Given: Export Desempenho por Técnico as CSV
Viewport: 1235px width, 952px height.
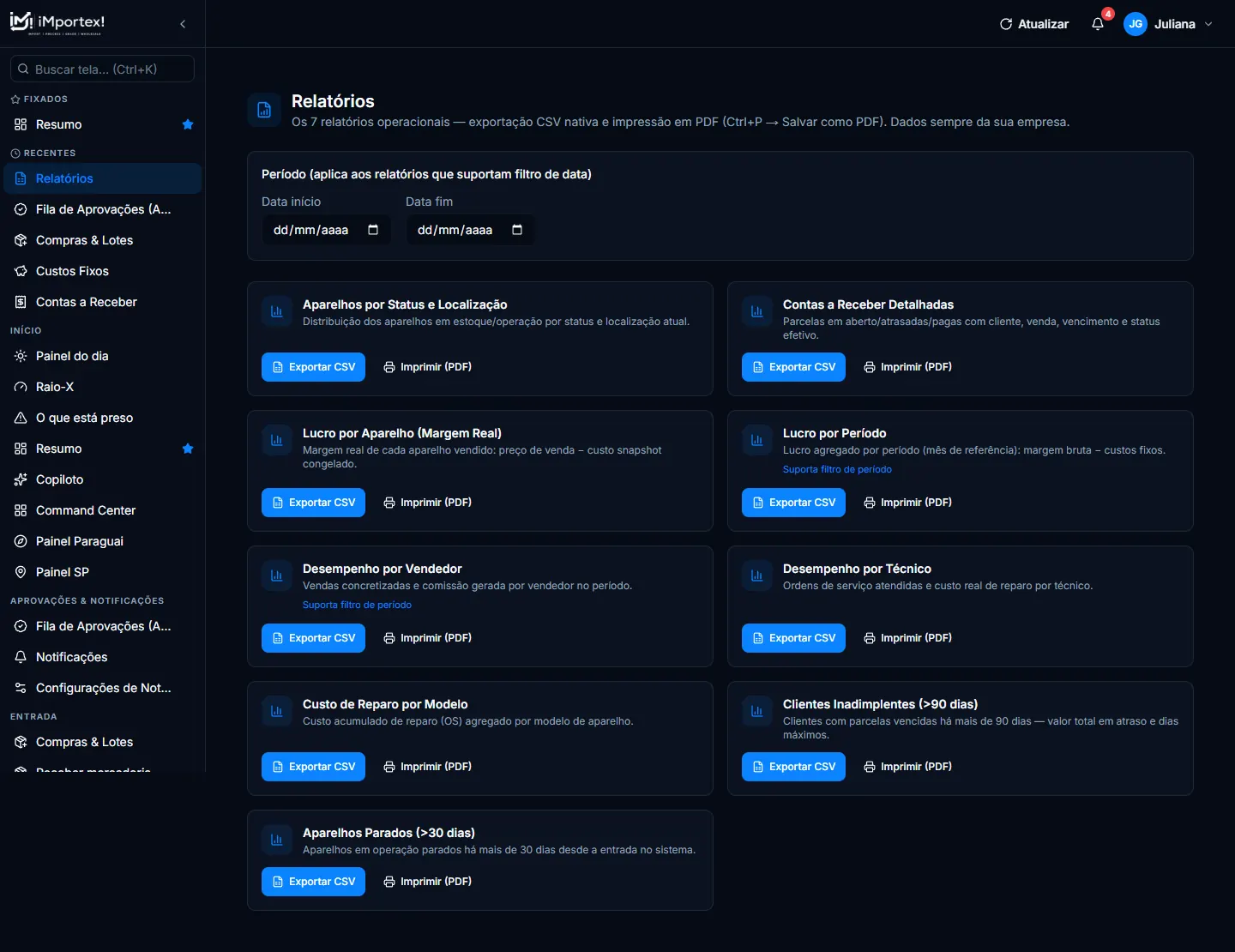Looking at the screenshot, I should tap(793, 638).
